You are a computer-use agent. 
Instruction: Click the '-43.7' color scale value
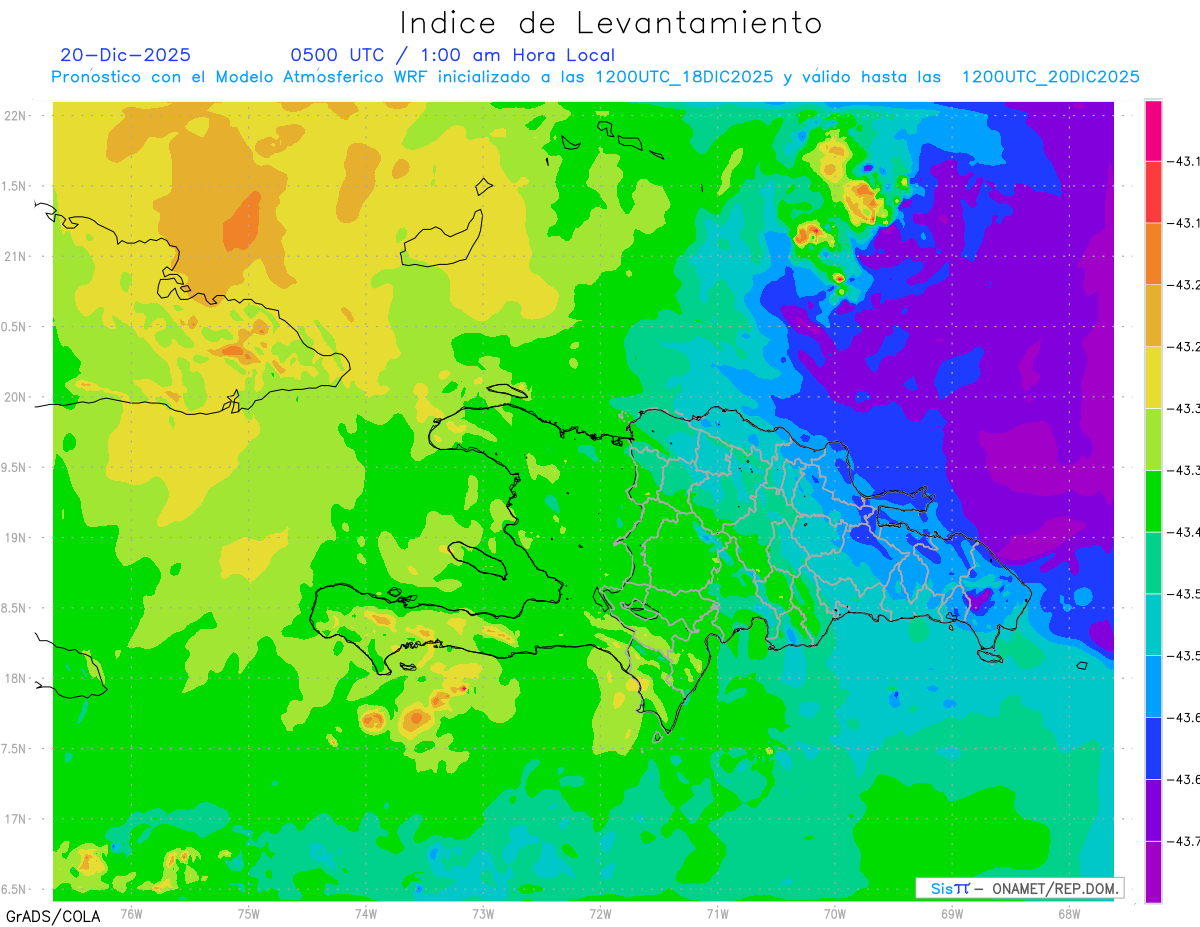click(x=1186, y=842)
